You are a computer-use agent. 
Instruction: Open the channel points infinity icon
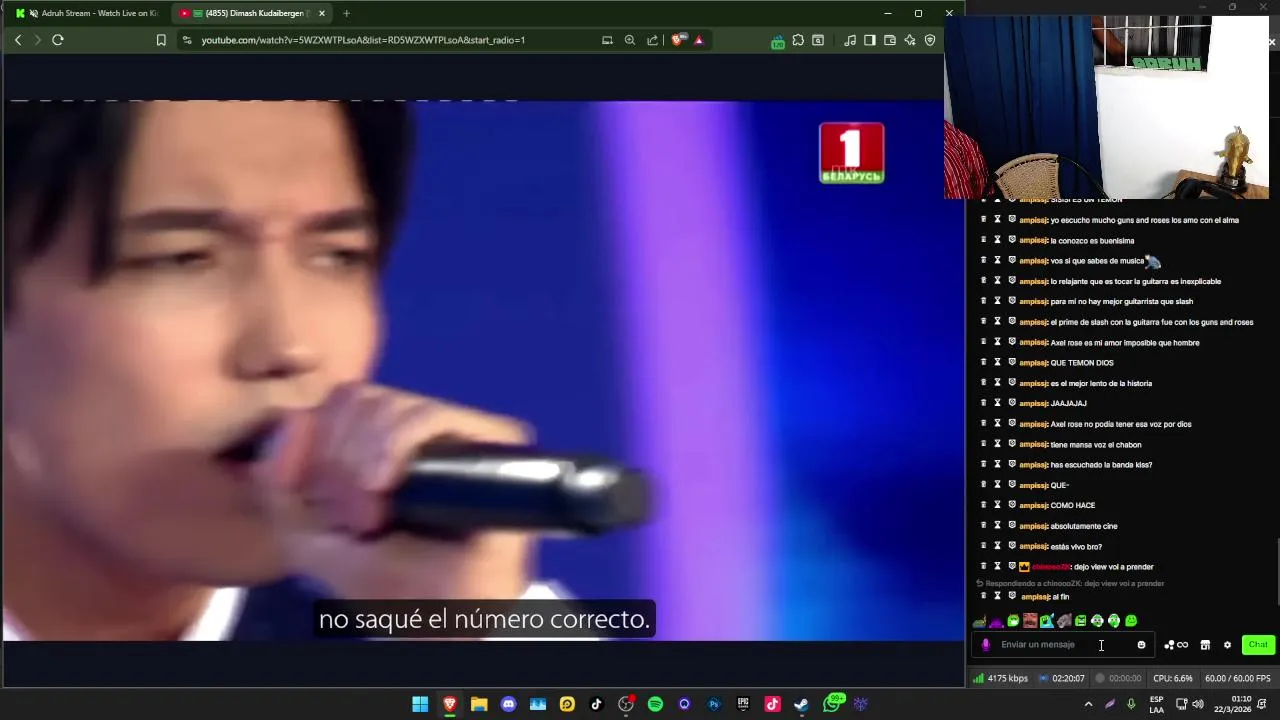click(x=1177, y=645)
